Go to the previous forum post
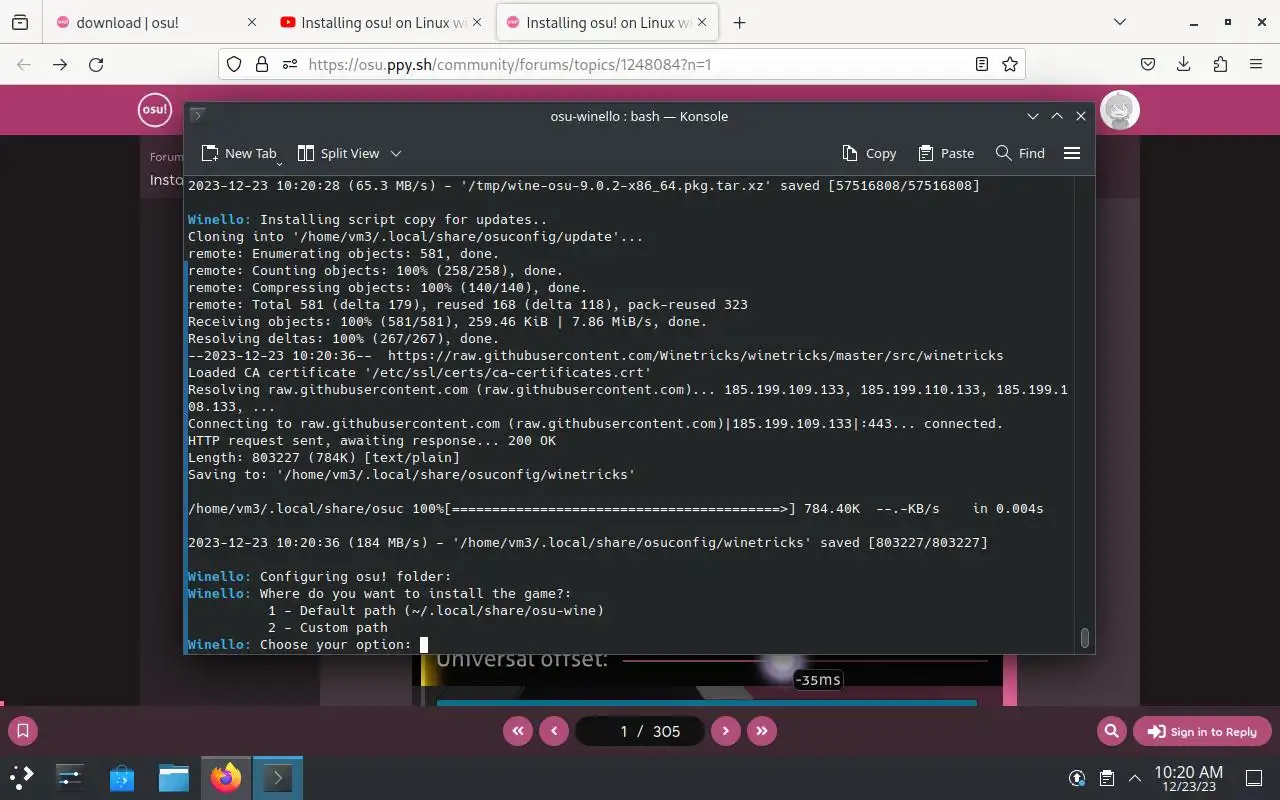Viewport: 1280px width, 800px height. coord(554,731)
